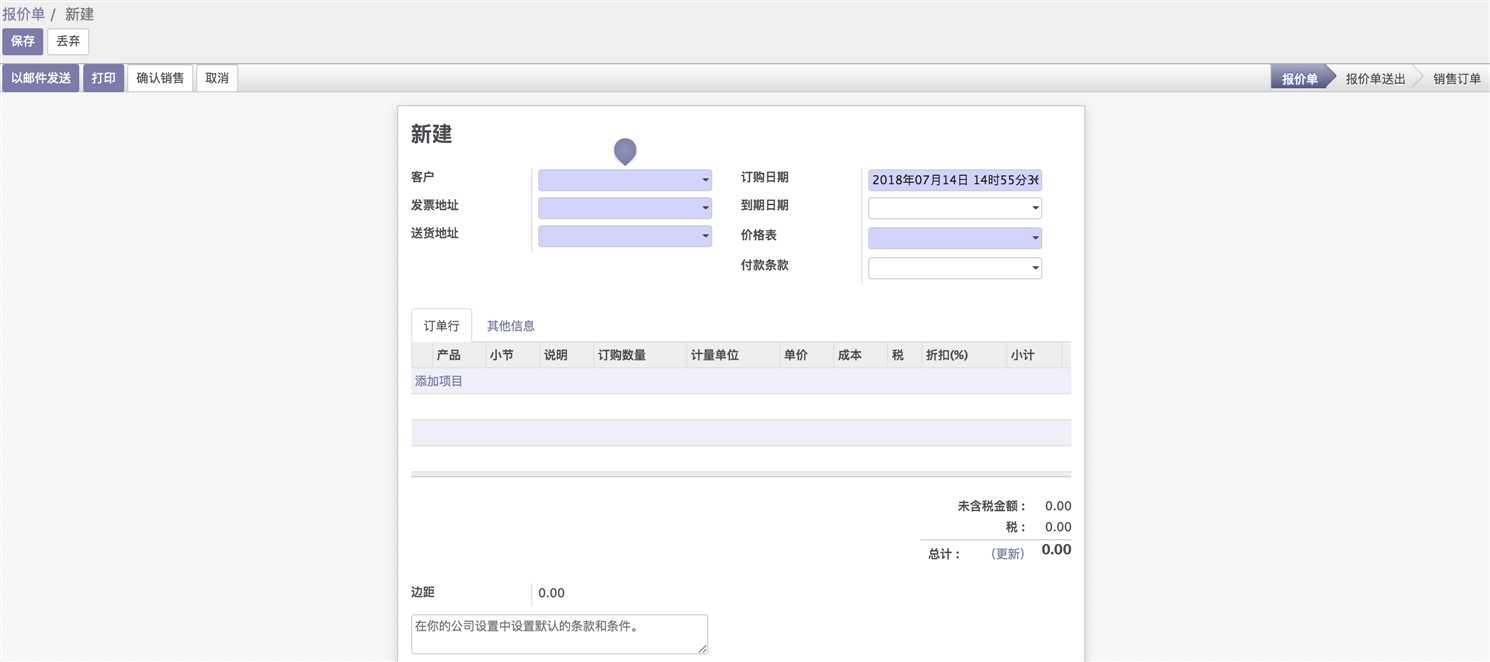Open the 送货地址 delivery address dropdown
The image size is (1490, 662).
(625, 236)
